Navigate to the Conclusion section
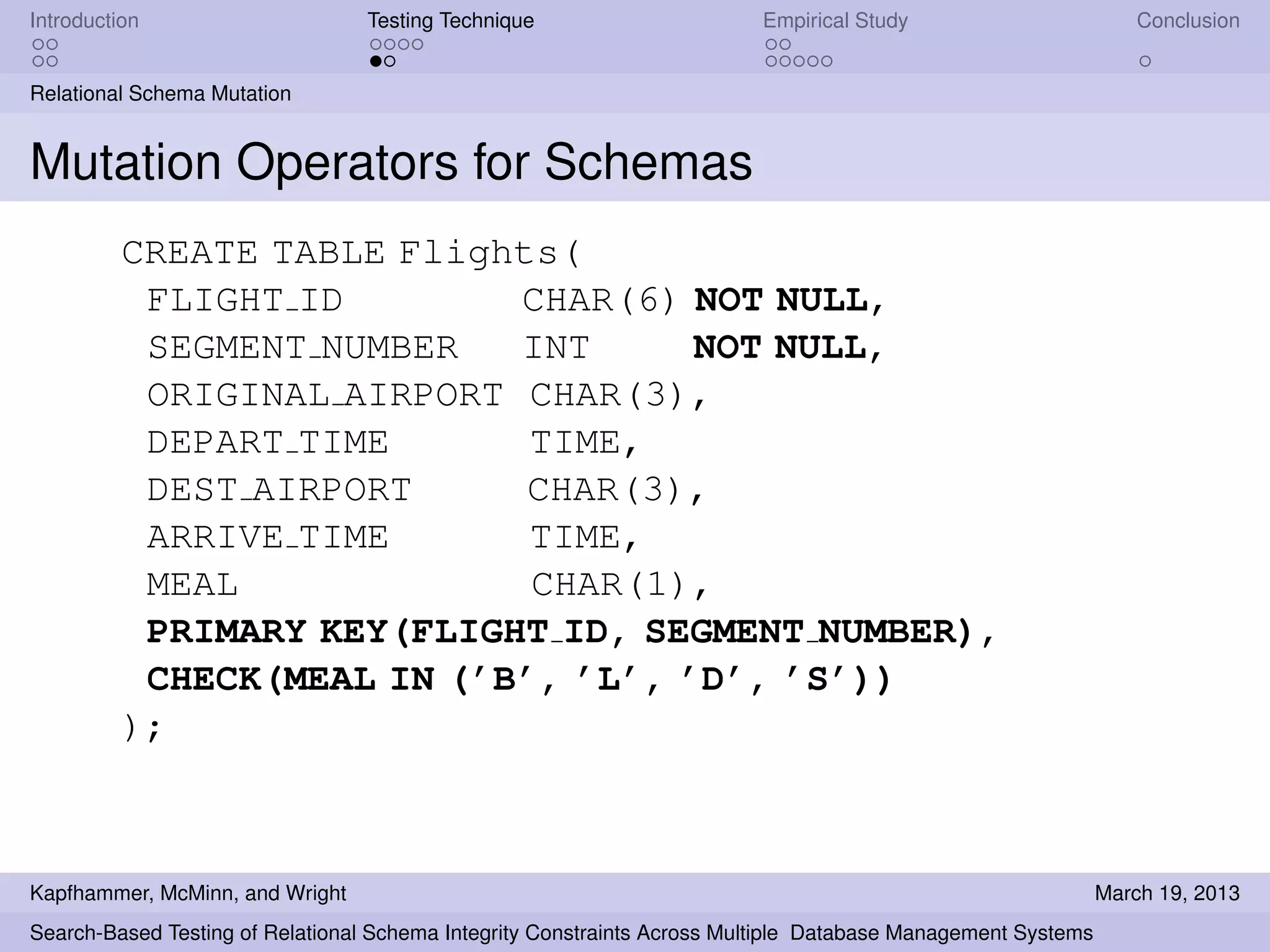The image size is (1270, 952). [1188, 20]
